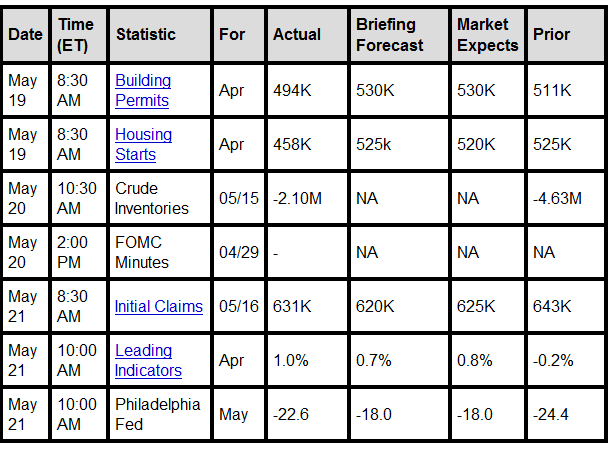This screenshot has height=449, width=615.
Task: Select the -2.10M actual value cell
Action: (x=297, y=198)
